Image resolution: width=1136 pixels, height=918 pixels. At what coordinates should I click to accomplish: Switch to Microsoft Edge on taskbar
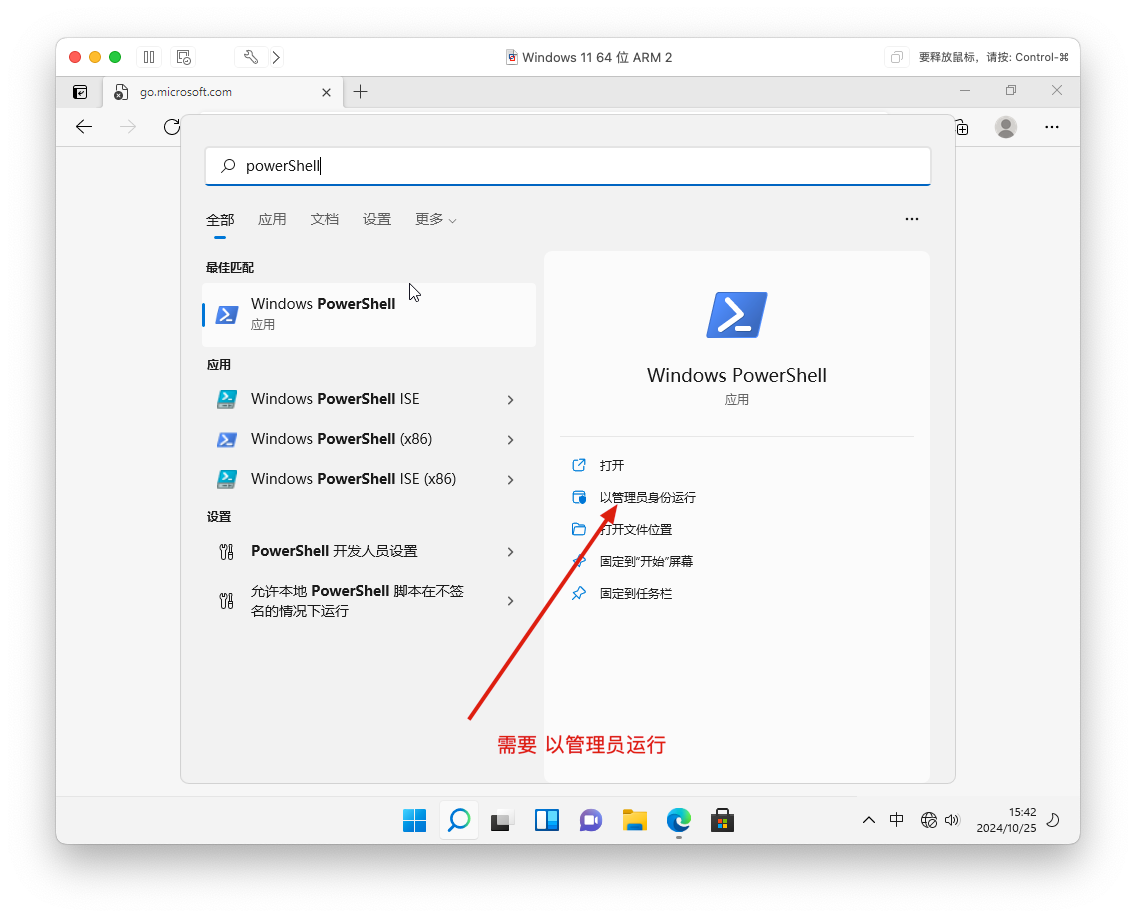click(678, 821)
